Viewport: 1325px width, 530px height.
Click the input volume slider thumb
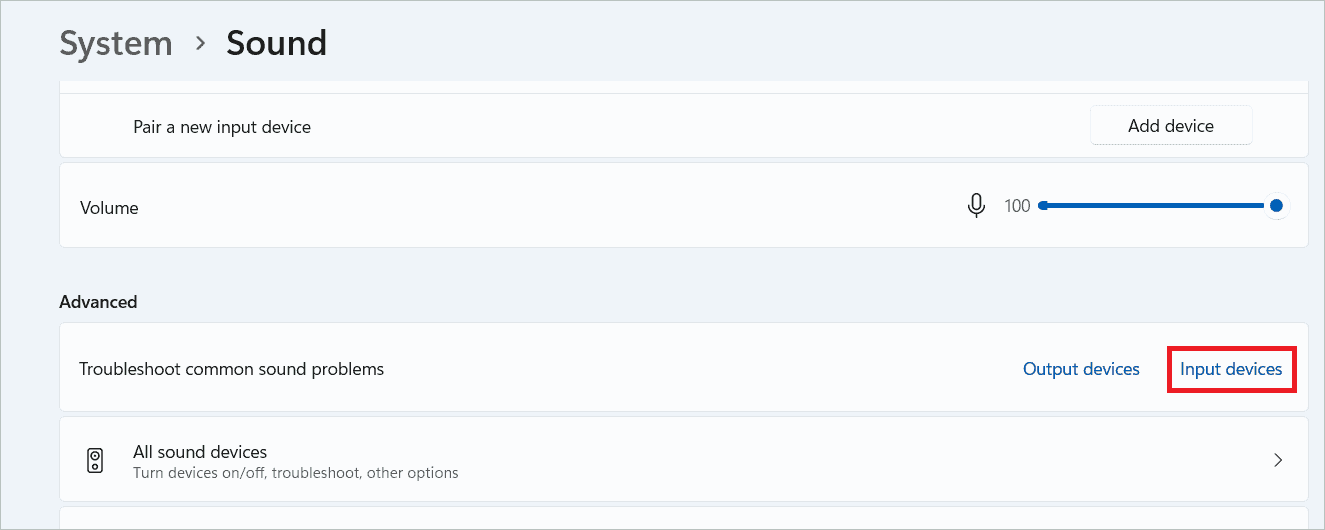pos(1276,206)
